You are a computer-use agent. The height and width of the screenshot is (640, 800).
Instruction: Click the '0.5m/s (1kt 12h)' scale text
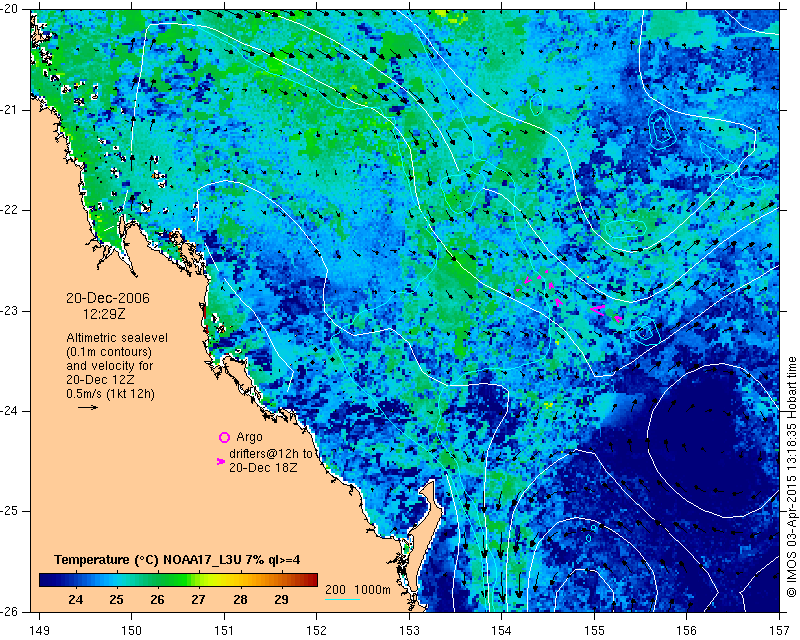click(110, 394)
